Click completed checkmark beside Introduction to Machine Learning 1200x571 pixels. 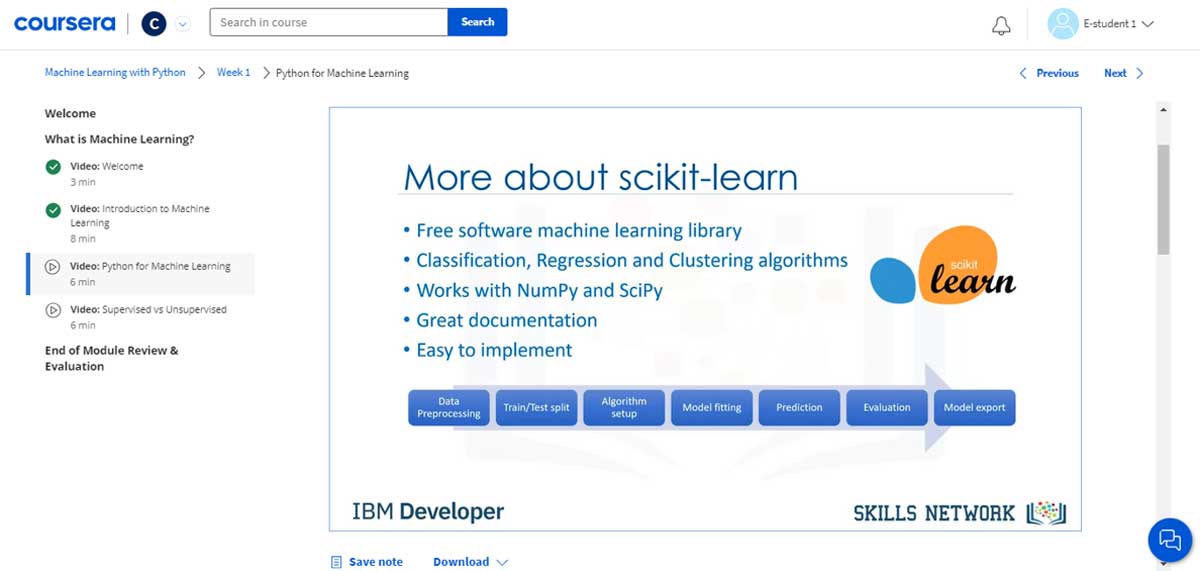coord(53,210)
